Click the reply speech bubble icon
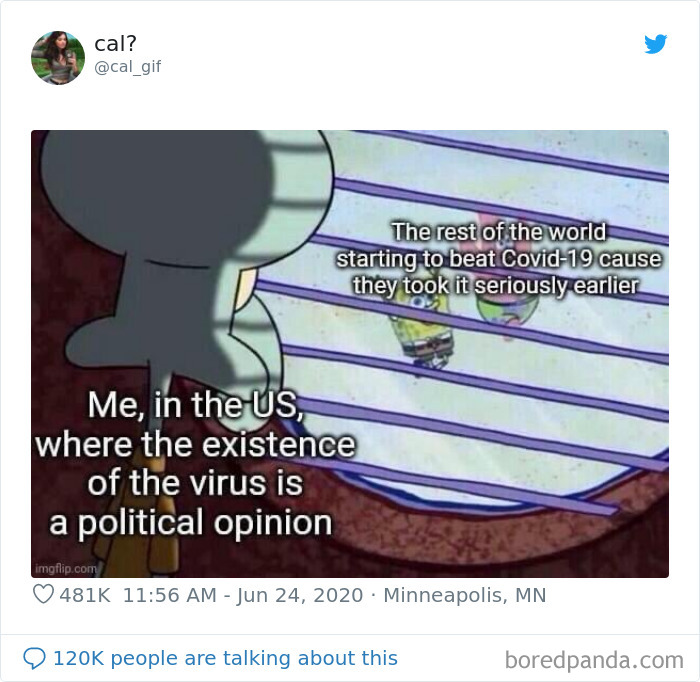 (x=34, y=658)
